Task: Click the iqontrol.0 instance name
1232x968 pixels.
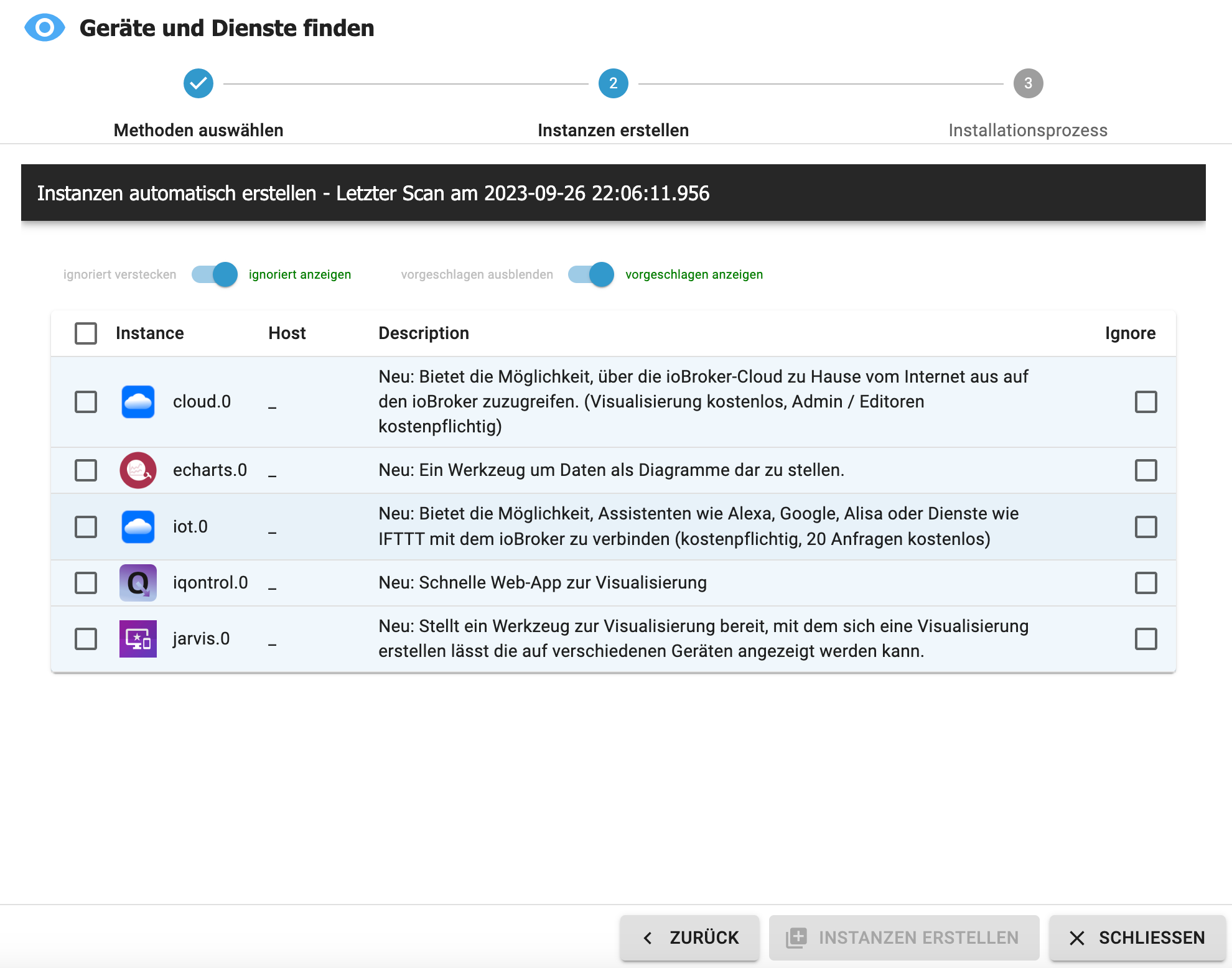Action: coord(210,583)
